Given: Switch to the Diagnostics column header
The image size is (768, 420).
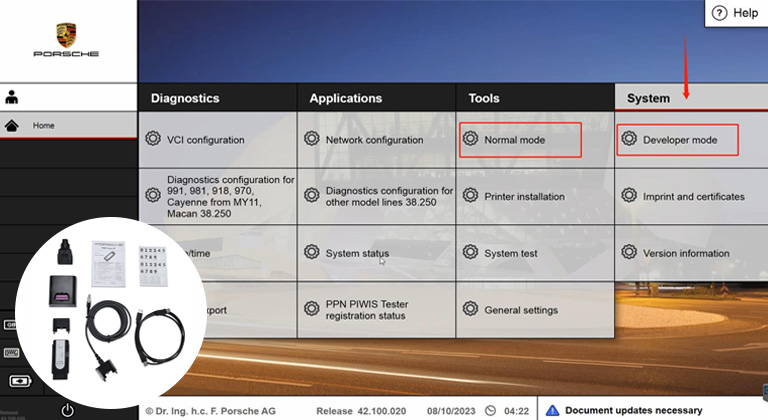Looking at the screenshot, I should (184, 98).
